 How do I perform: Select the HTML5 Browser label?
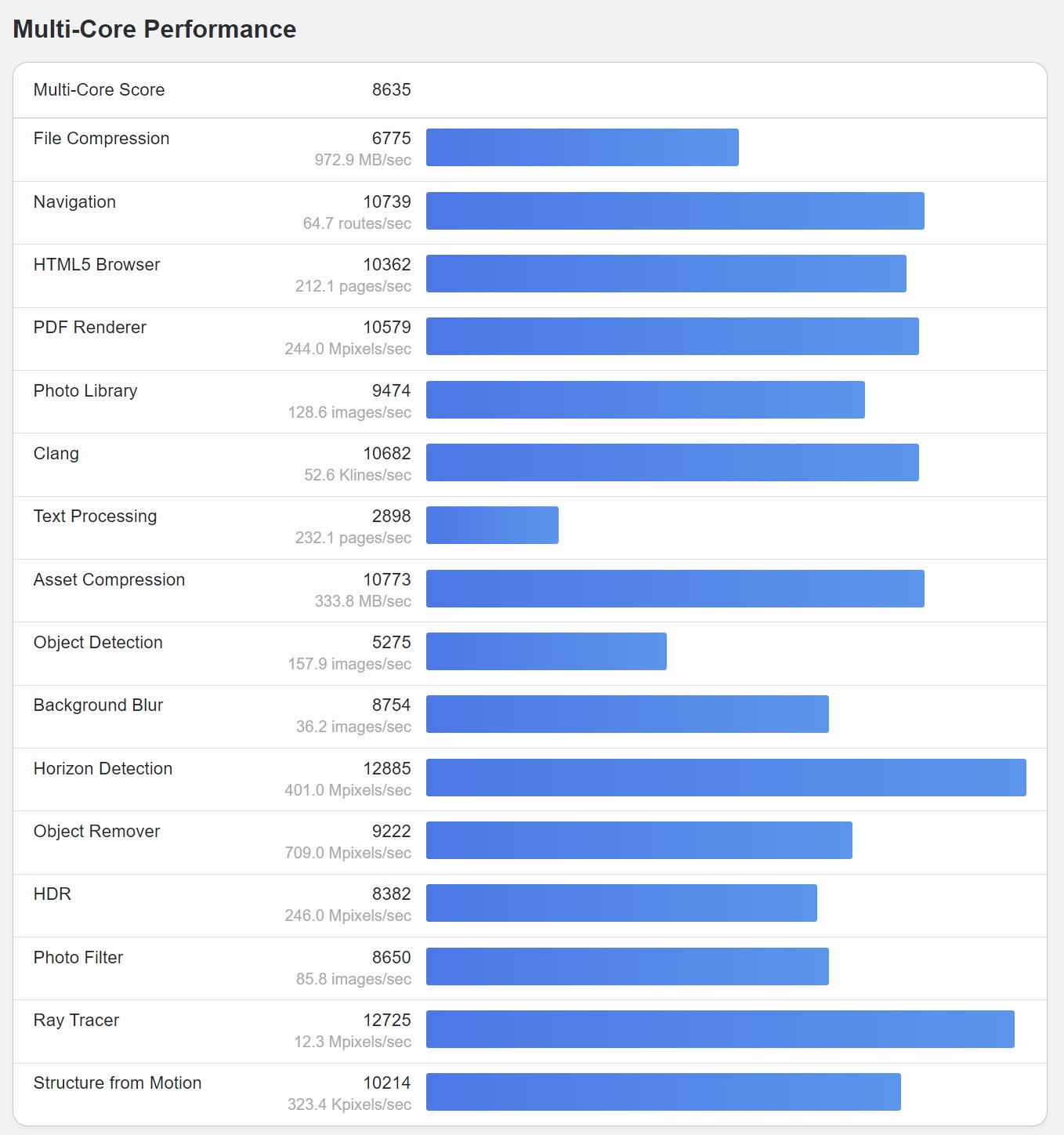(96, 265)
